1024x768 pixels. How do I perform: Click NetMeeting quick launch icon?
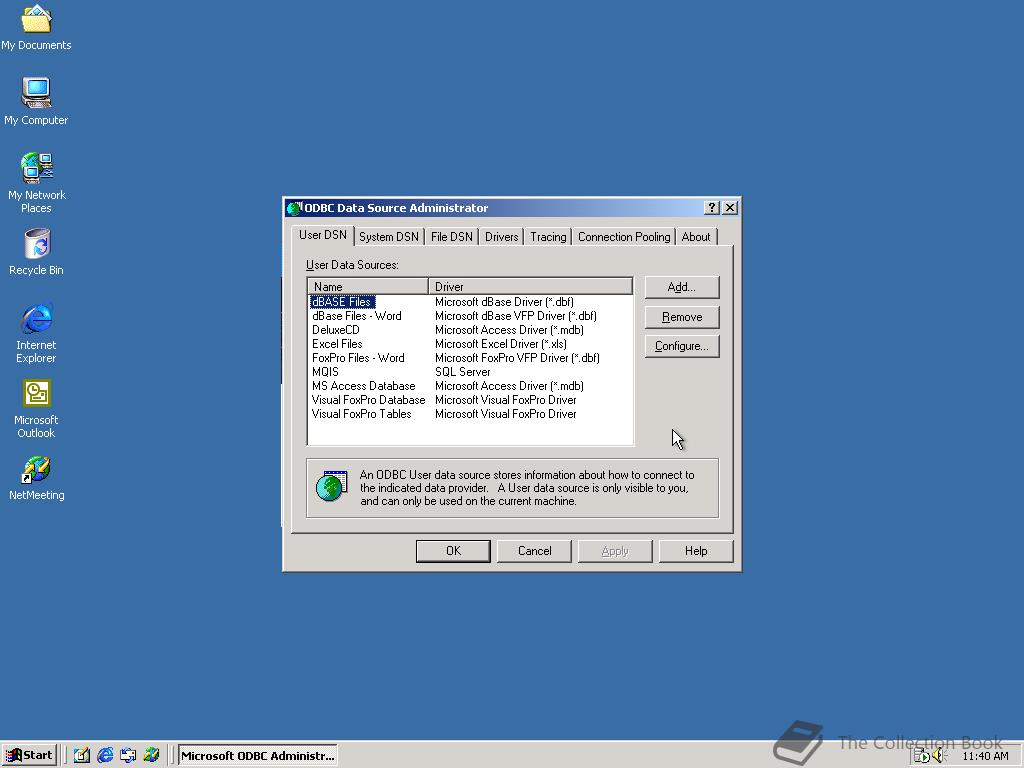(151, 755)
